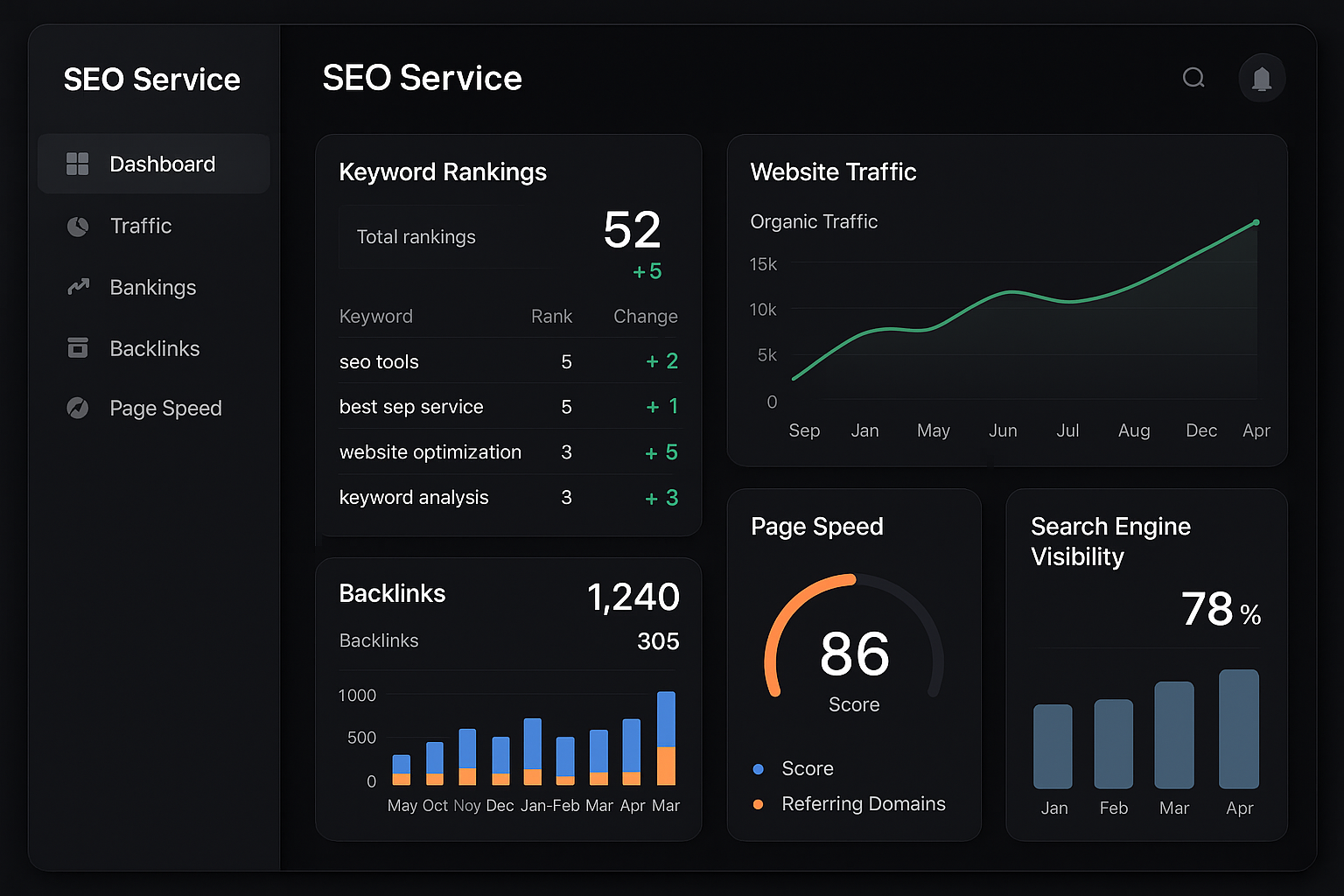Open notifications via the bell icon
1344x896 pixels.
pyautogui.click(x=1261, y=79)
